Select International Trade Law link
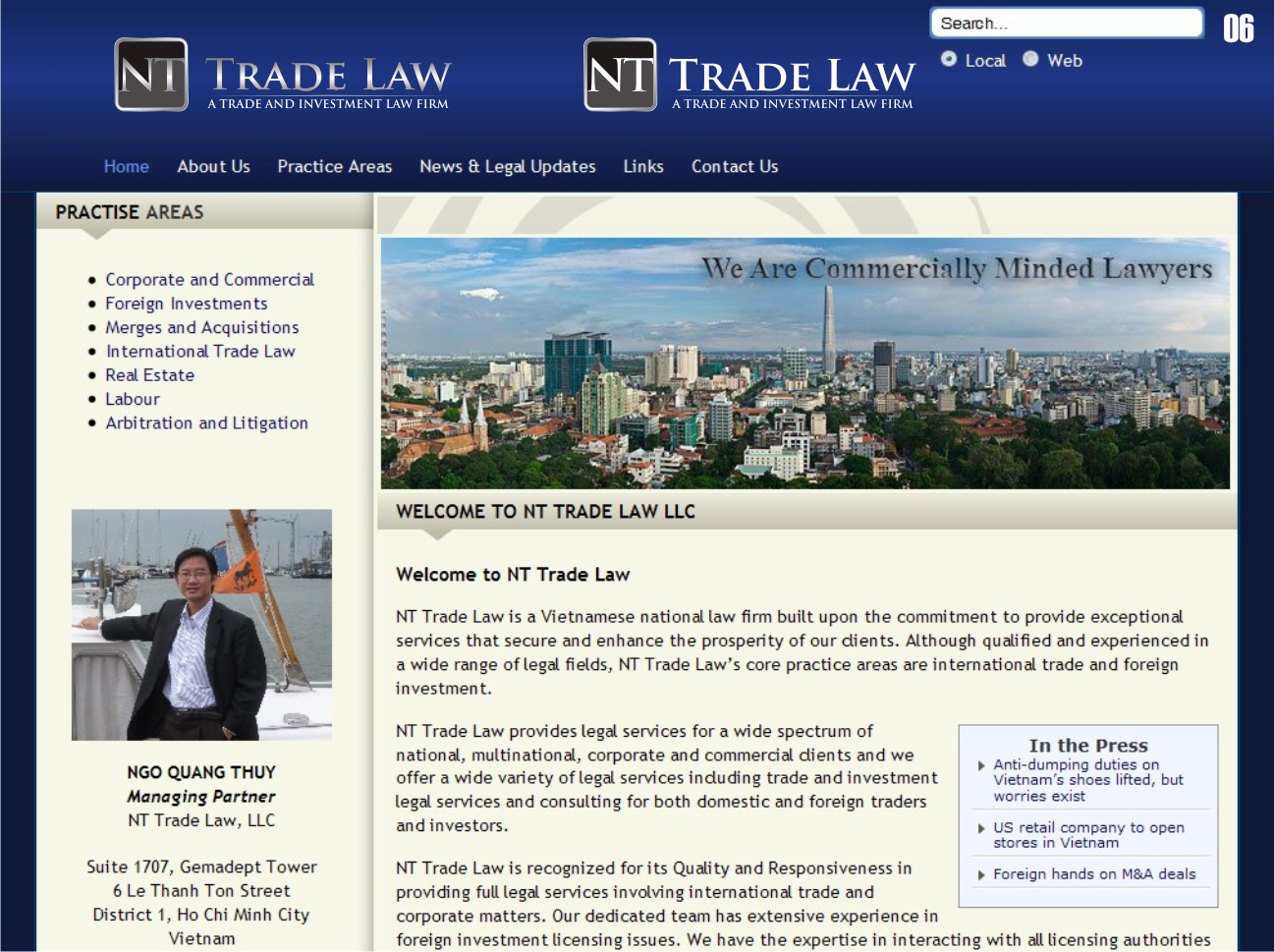Screen dimensions: 1274x952 [200, 352]
